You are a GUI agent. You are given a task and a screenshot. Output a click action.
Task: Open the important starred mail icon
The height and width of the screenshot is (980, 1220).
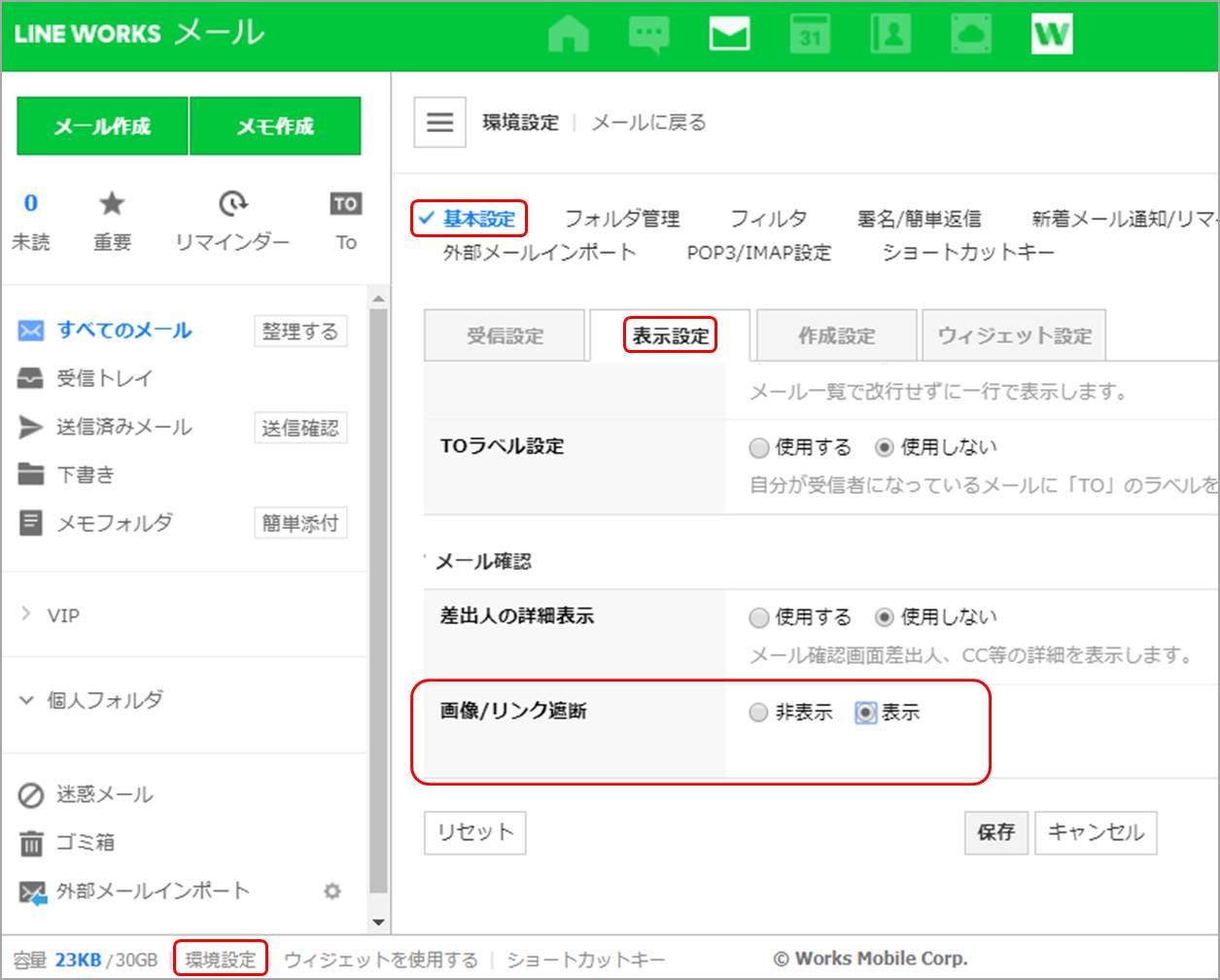[x=112, y=204]
